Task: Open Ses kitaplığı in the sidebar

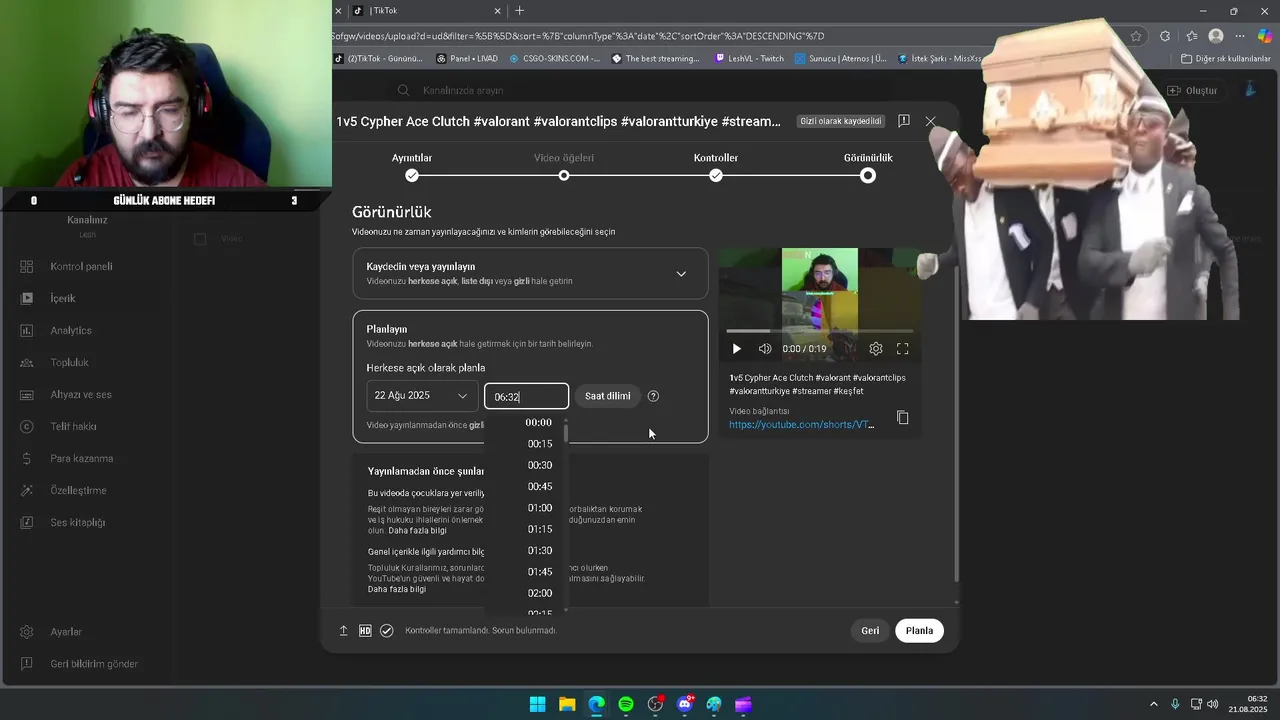Action: click(x=77, y=523)
